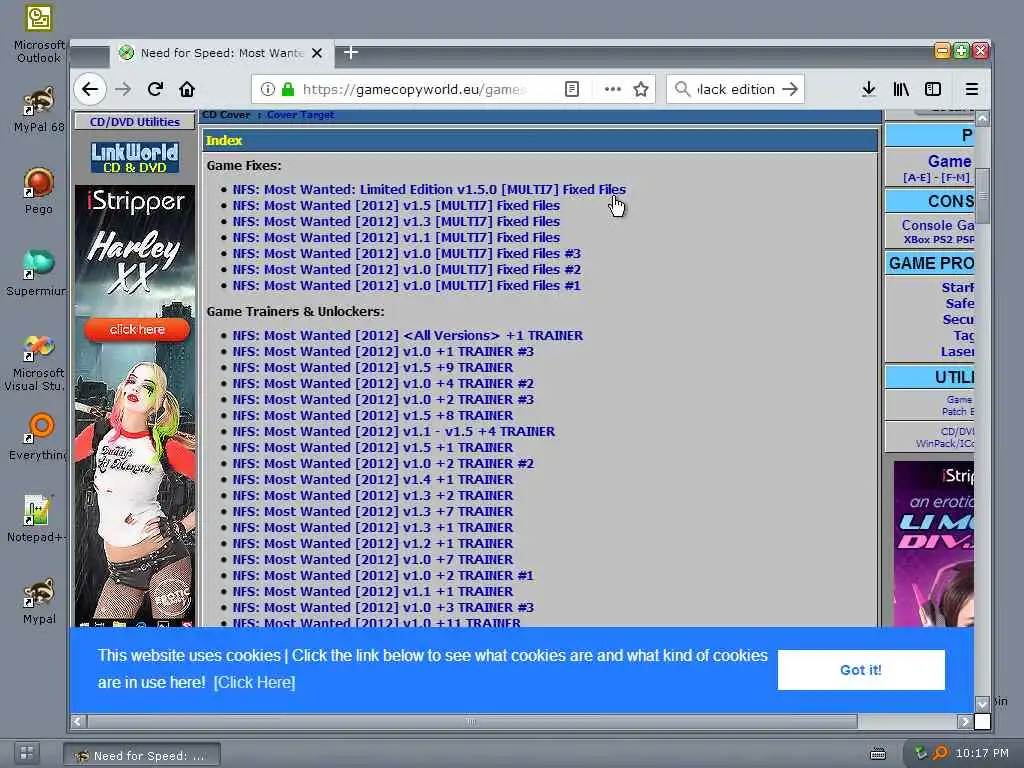Dismiss cookie banner with Got it! button
The image size is (1024, 768).
click(x=861, y=669)
